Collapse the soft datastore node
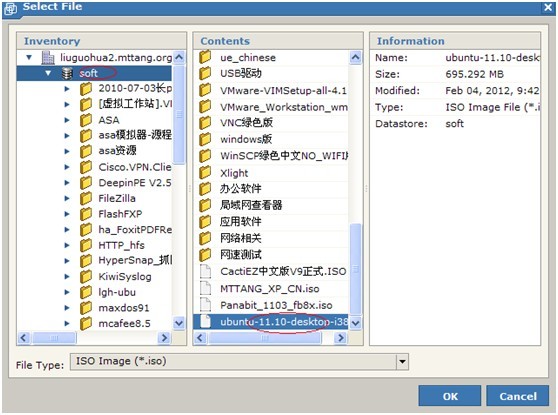Image resolution: width=558 pixels, height=415 pixels. 48,73
